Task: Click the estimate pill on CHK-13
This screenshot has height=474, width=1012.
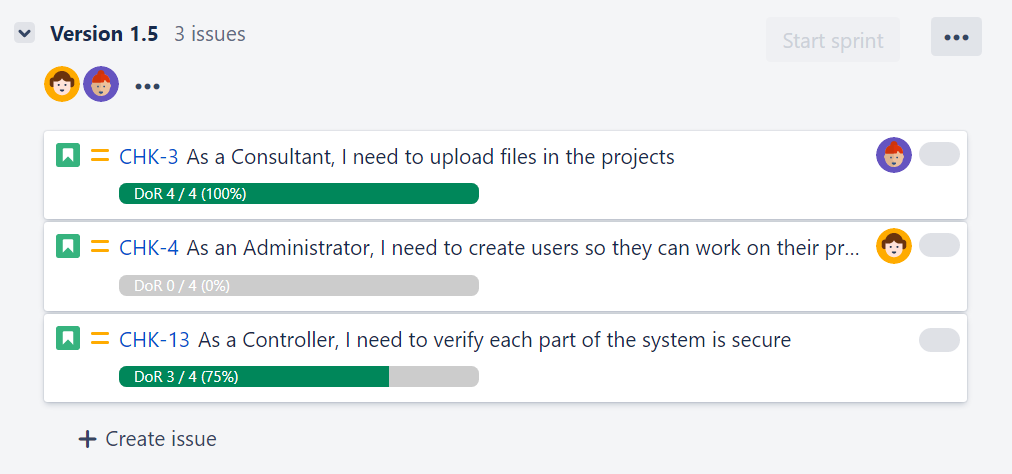Action: 938,340
